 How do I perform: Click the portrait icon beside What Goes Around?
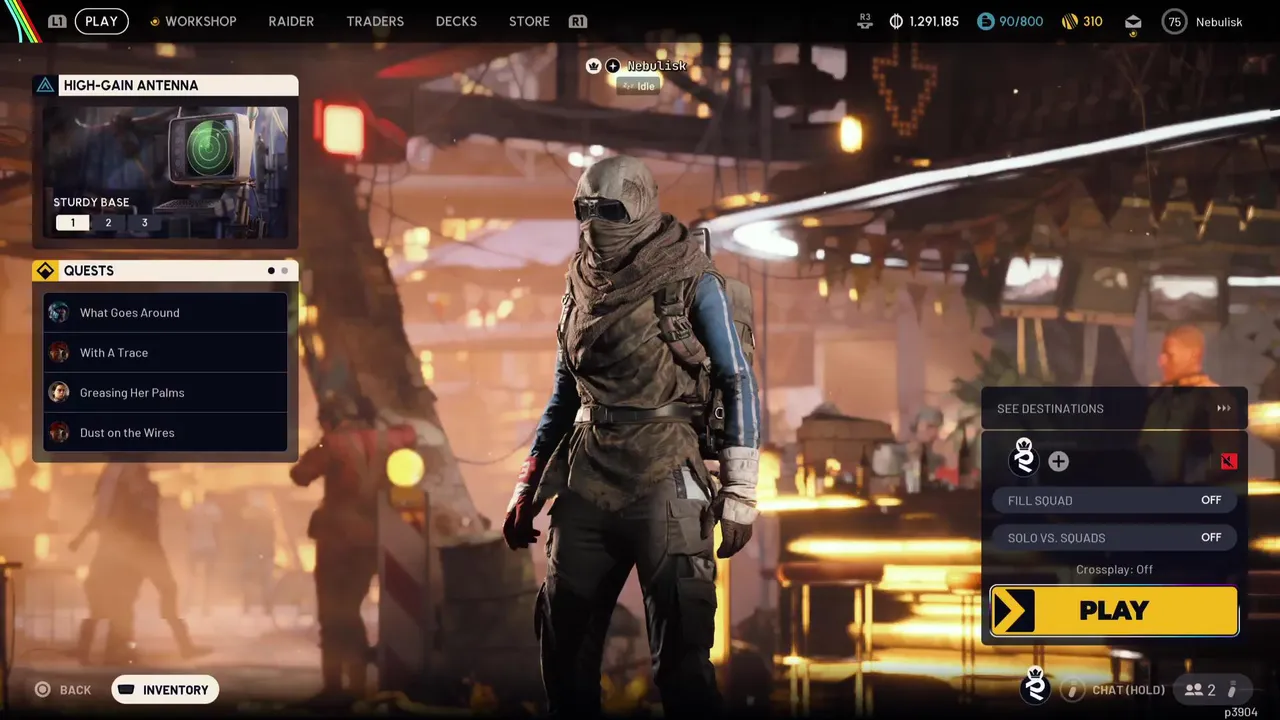click(59, 313)
